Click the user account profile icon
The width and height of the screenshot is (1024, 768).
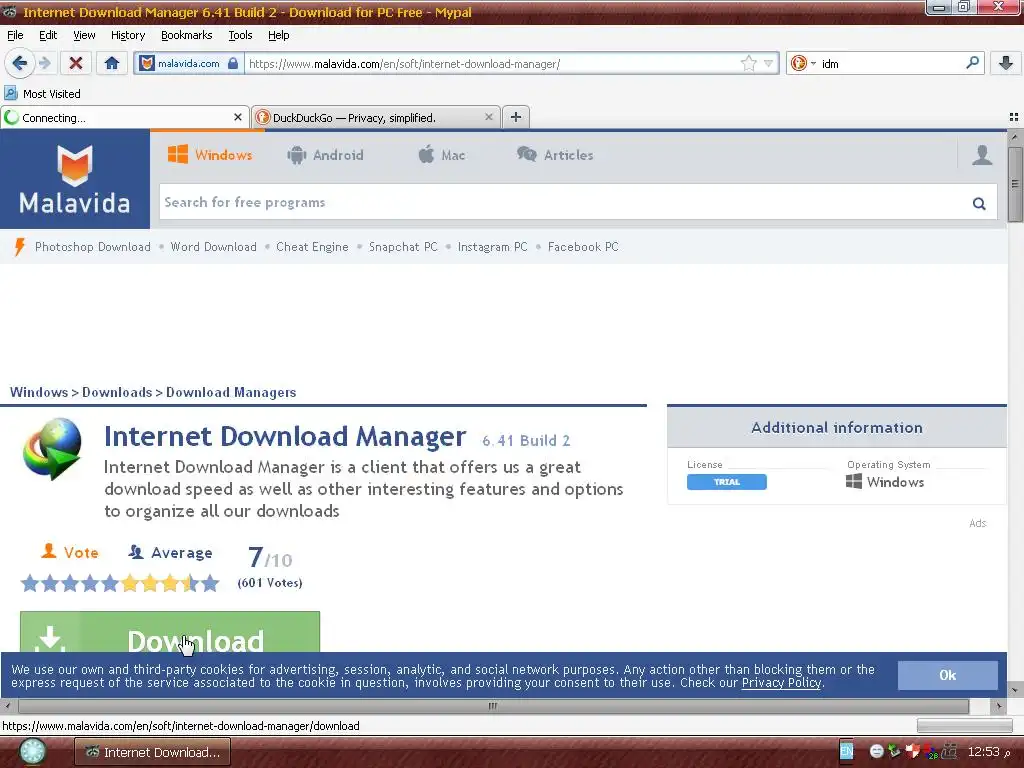pyautogui.click(x=982, y=155)
